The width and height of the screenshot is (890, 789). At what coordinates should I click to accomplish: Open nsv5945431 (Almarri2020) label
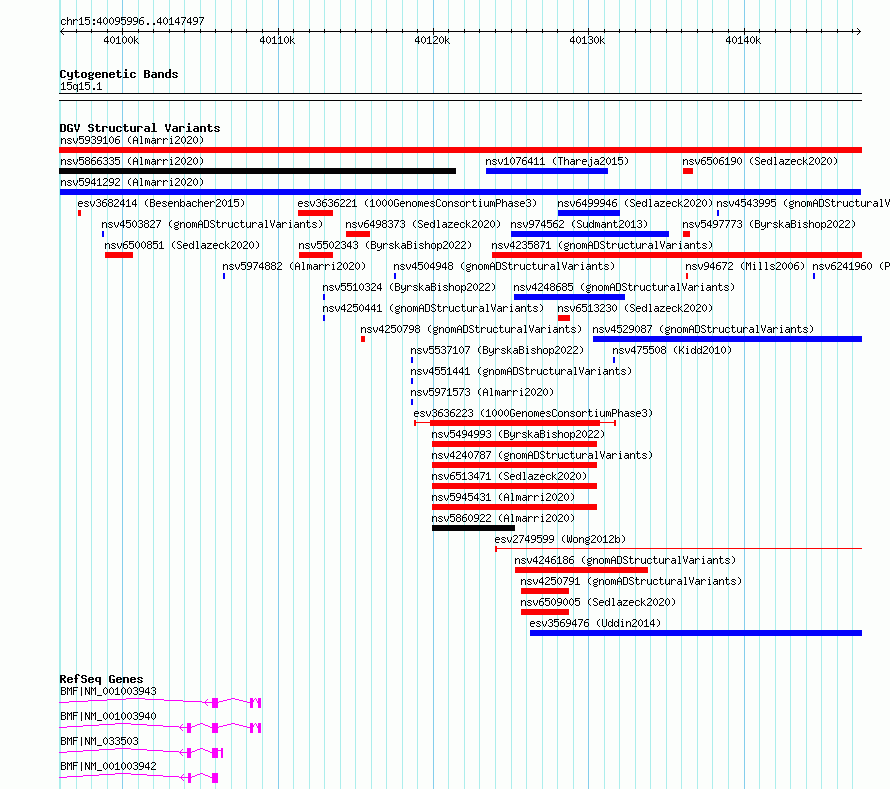pyautogui.click(x=503, y=497)
